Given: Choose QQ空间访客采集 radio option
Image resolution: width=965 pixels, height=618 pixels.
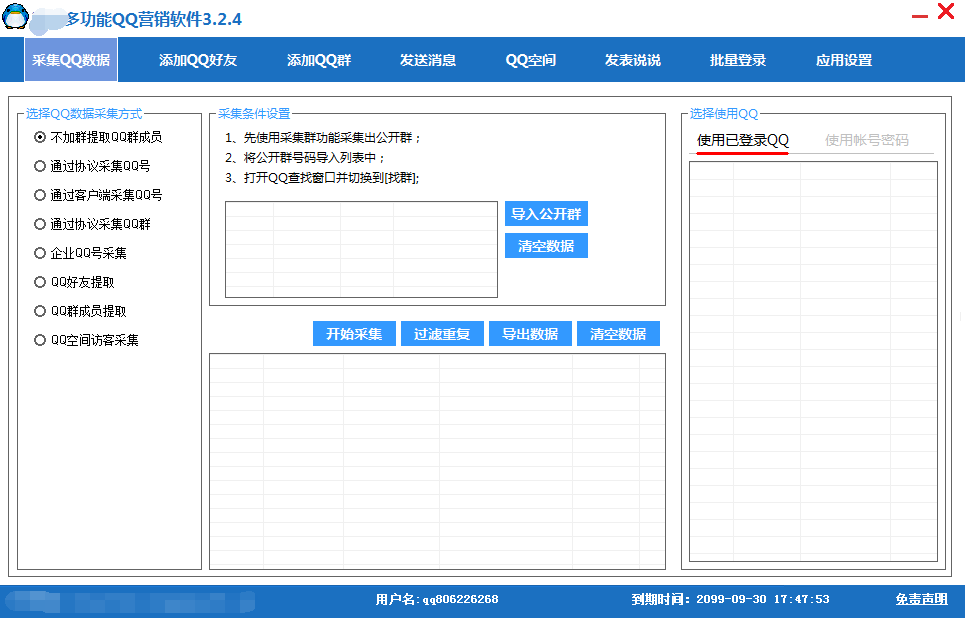Looking at the screenshot, I should (87, 340).
